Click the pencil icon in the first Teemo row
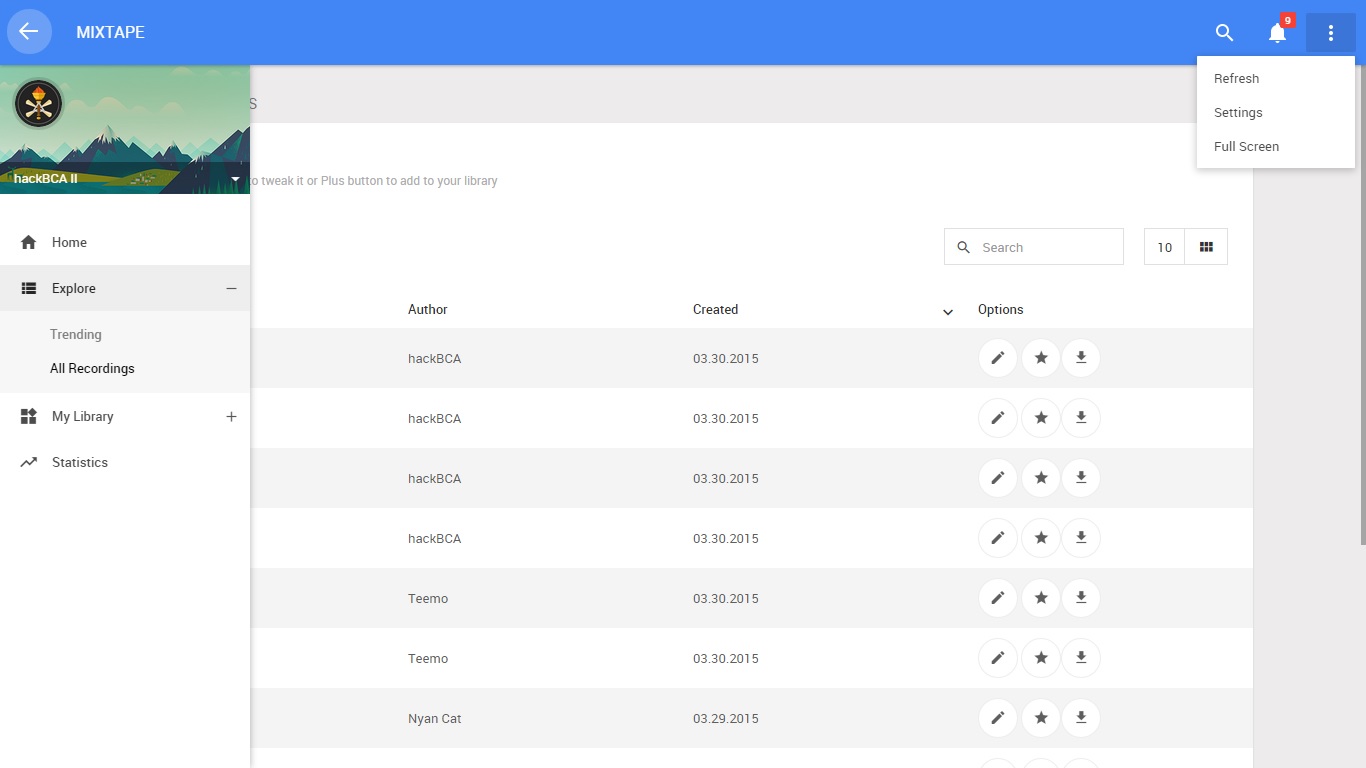Viewport: 1366px width, 768px height. (x=997, y=598)
